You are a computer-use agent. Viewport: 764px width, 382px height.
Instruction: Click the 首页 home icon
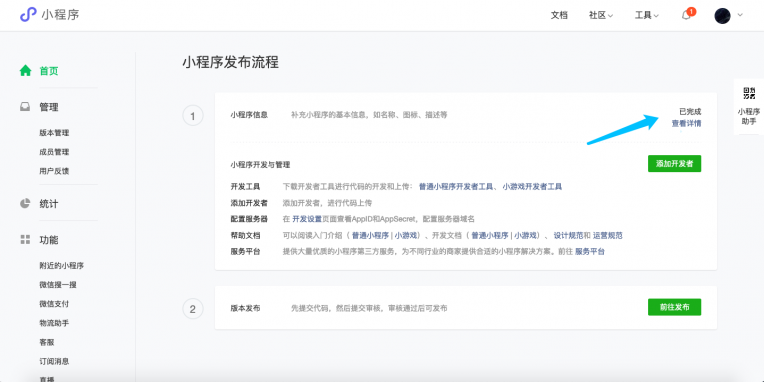(x=25, y=71)
